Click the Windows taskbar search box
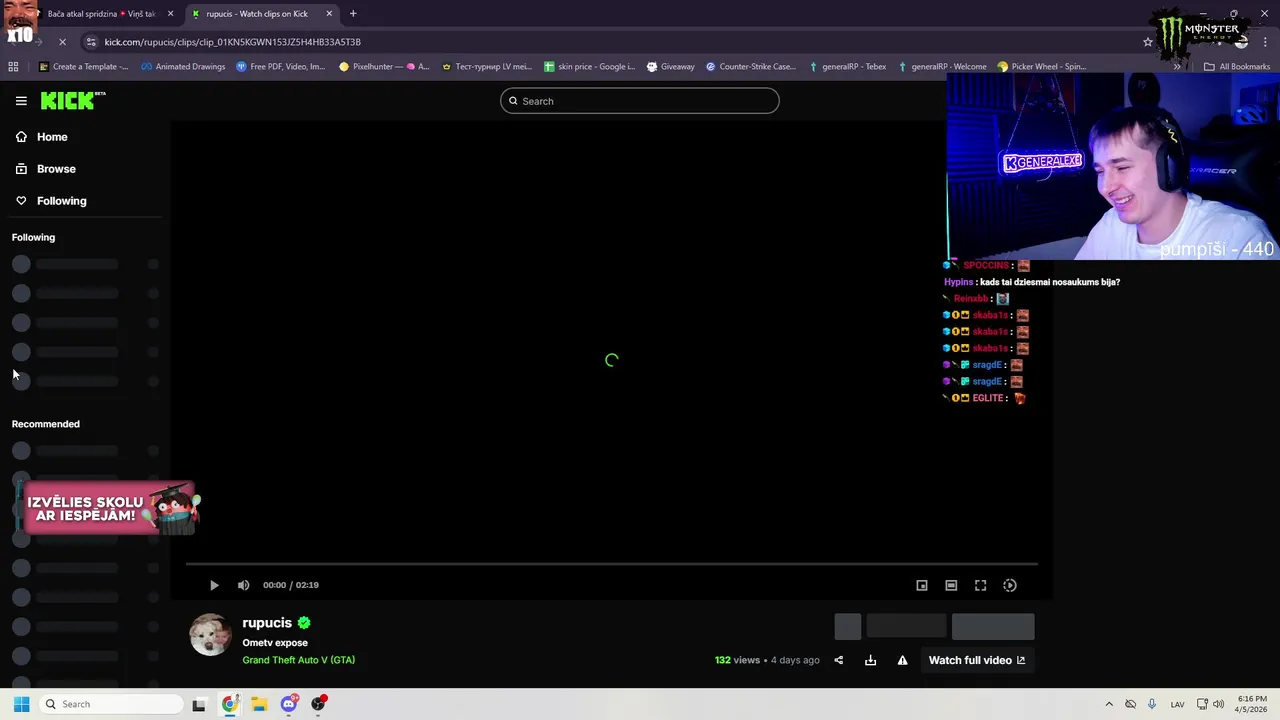The height and width of the screenshot is (720, 1280). click(x=109, y=704)
